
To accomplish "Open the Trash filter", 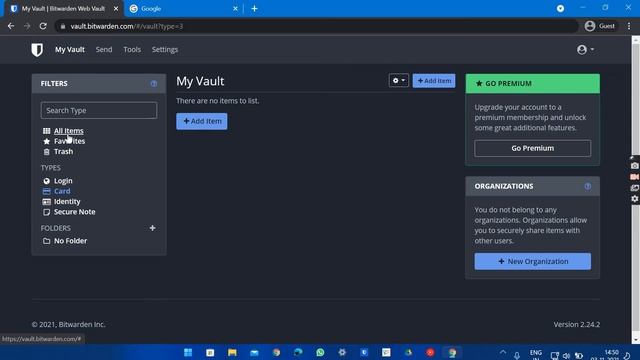I will click(x=63, y=151).
